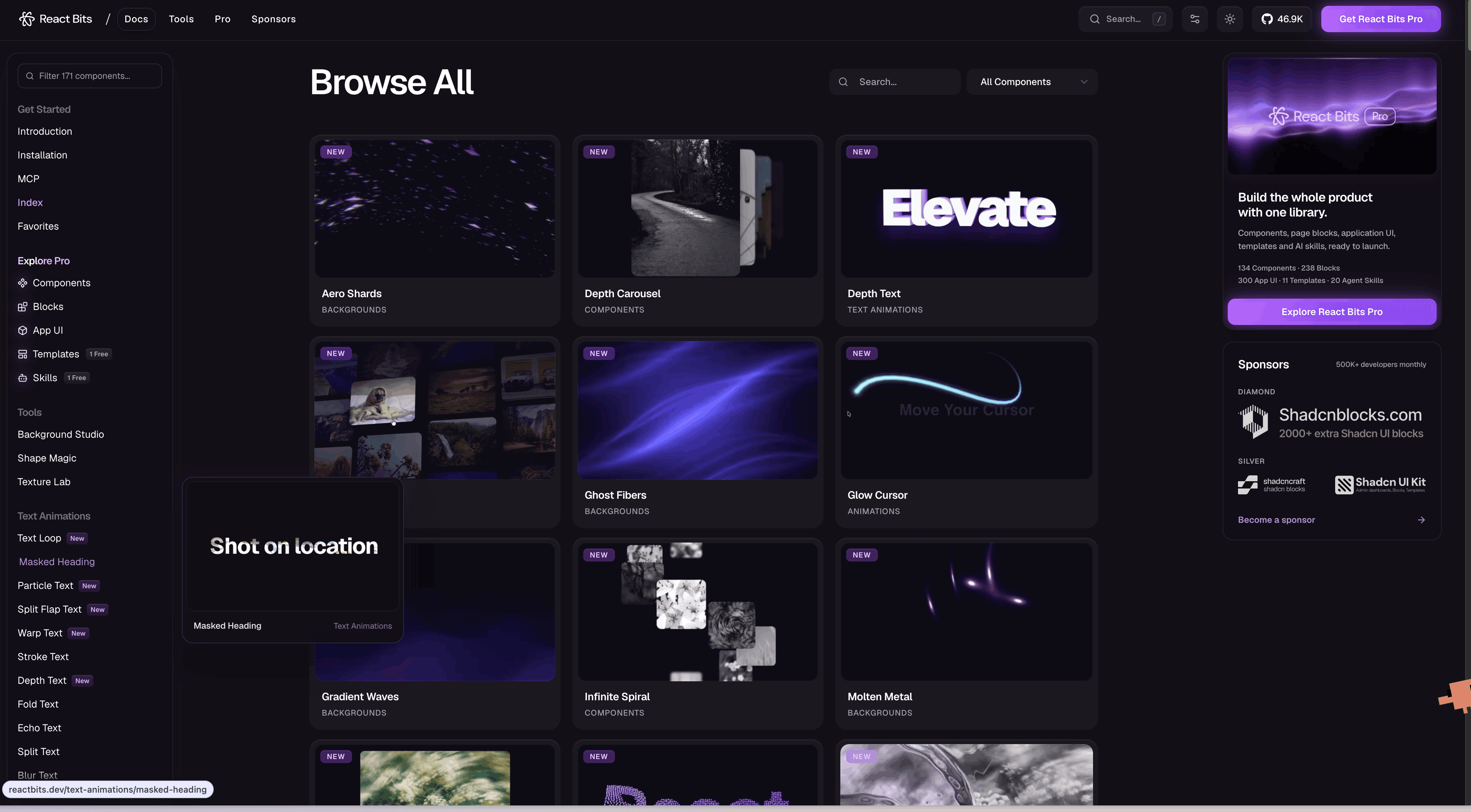Click the Shadcnblocks.com sponsor logo
The height and width of the screenshot is (812, 1471).
click(1330, 422)
